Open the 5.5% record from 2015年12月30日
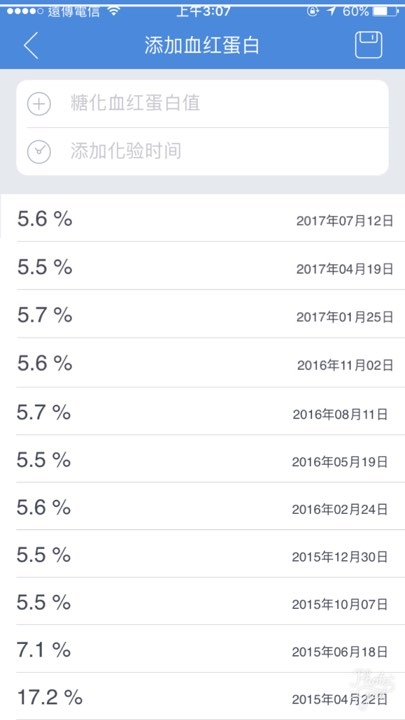This screenshot has width=405, height=720. click(202, 554)
